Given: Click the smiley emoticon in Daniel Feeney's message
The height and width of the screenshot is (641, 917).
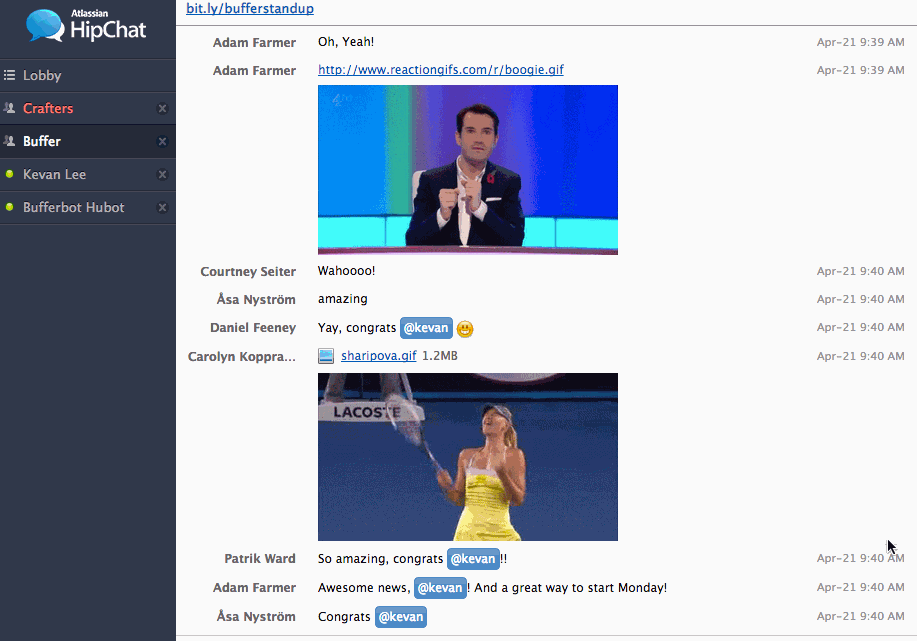Looking at the screenshot, I should click(464, 328).
